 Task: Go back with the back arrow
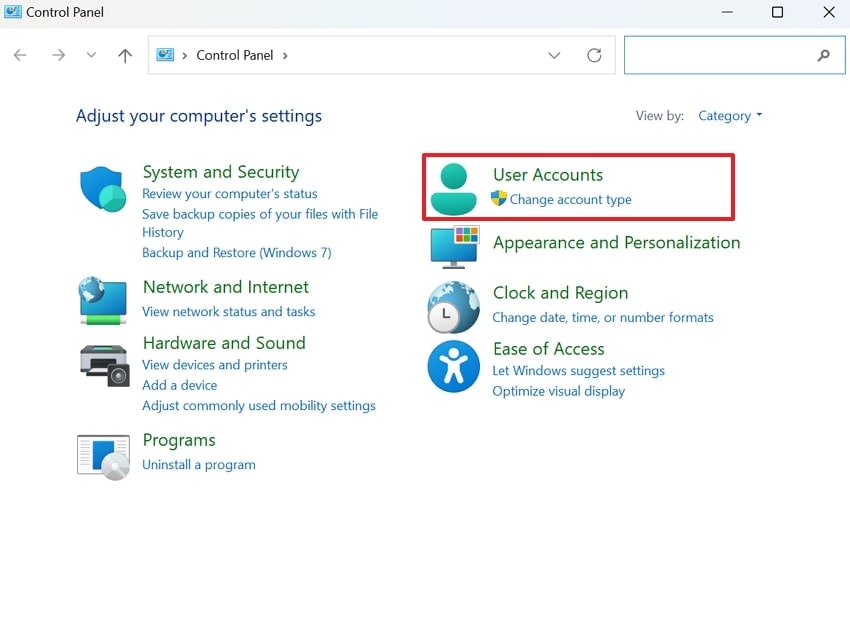coord(20,55)
